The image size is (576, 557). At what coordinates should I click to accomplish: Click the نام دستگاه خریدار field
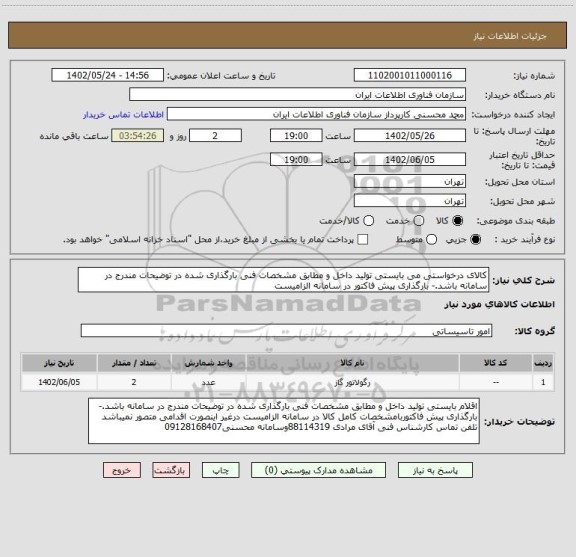(298, 95)
